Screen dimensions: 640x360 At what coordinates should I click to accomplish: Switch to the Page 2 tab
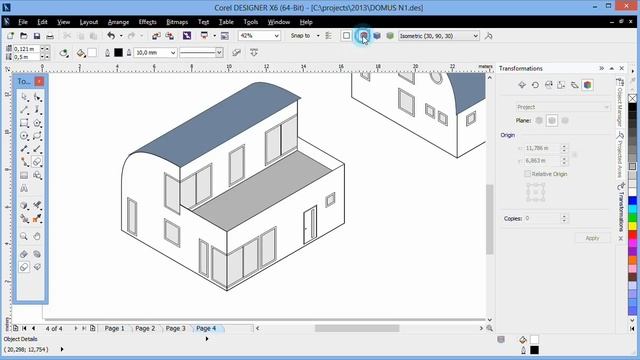point(145,328)
